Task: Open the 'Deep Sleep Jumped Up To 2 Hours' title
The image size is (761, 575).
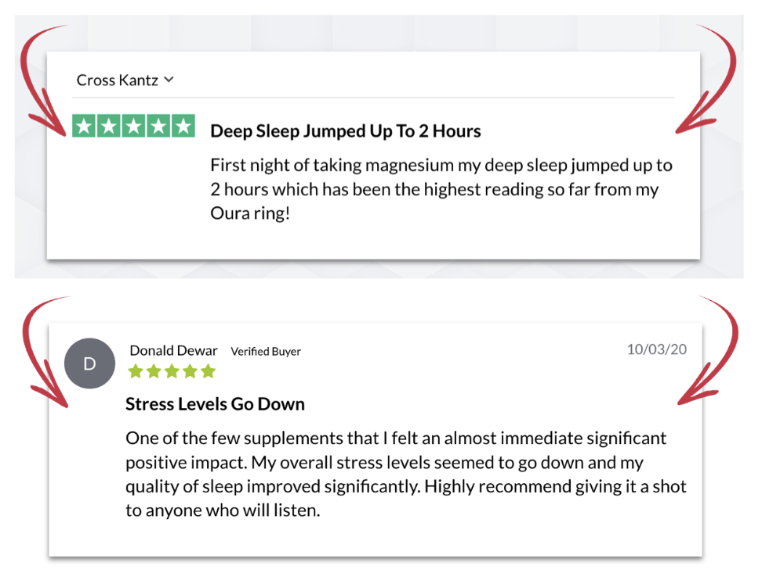Action: 346,131
